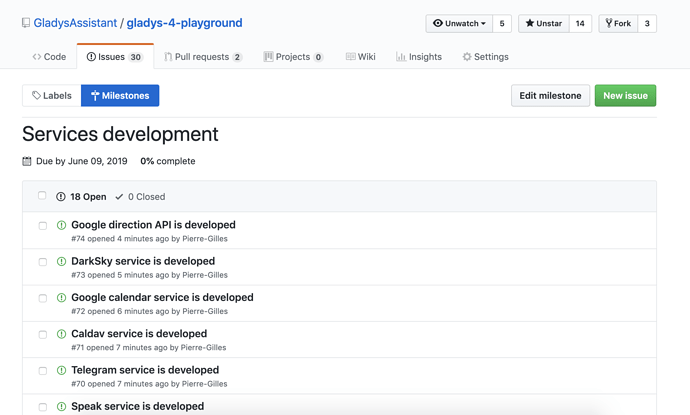Check the Telegram service issue checkbox
The height and width of the screenshot is (415, 690).
pyautogui.click(x=43, y=371)
